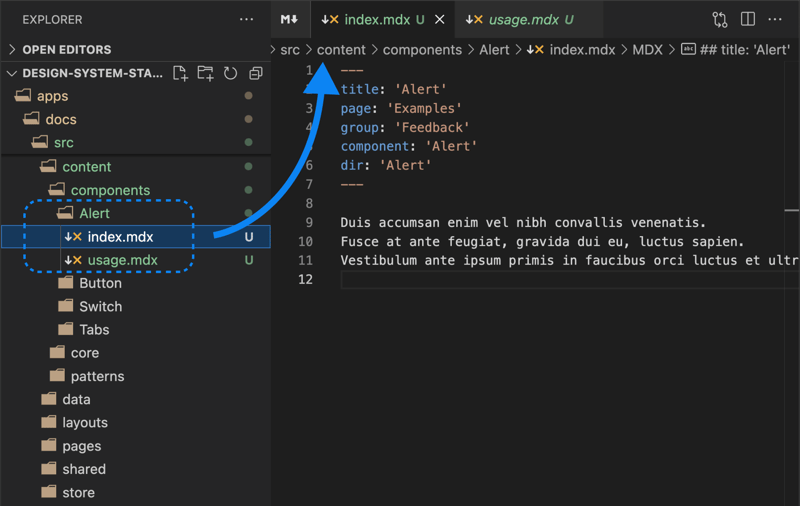The height and width of the screenshot is (506, 800).
Task: Open Explorer views and more actions menu
Action: tap(246, 19)
